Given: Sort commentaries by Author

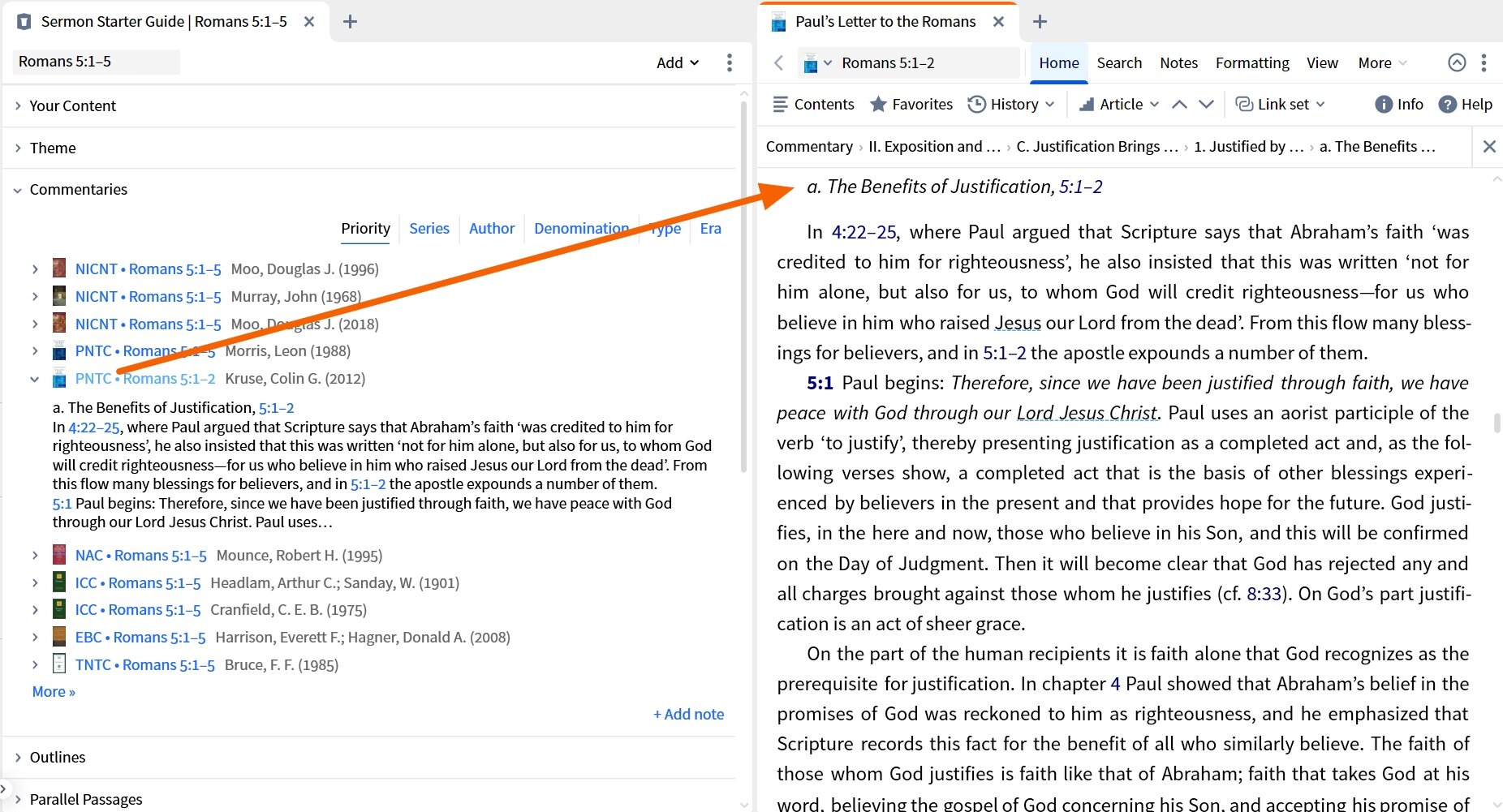Looking at the screenshot, I should pos(492,229).
